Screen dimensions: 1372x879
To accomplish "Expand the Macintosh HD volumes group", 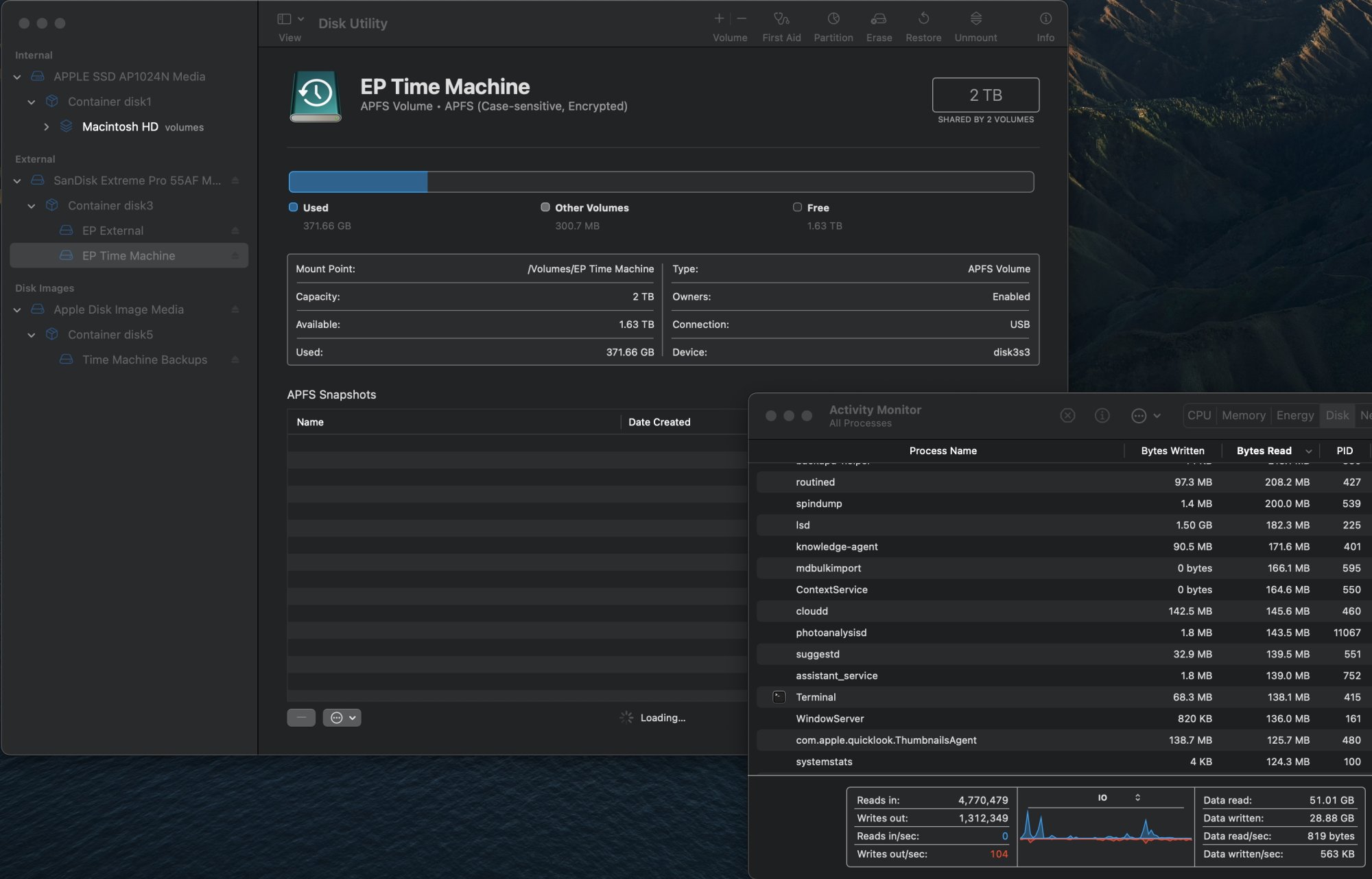I will 46,127.
